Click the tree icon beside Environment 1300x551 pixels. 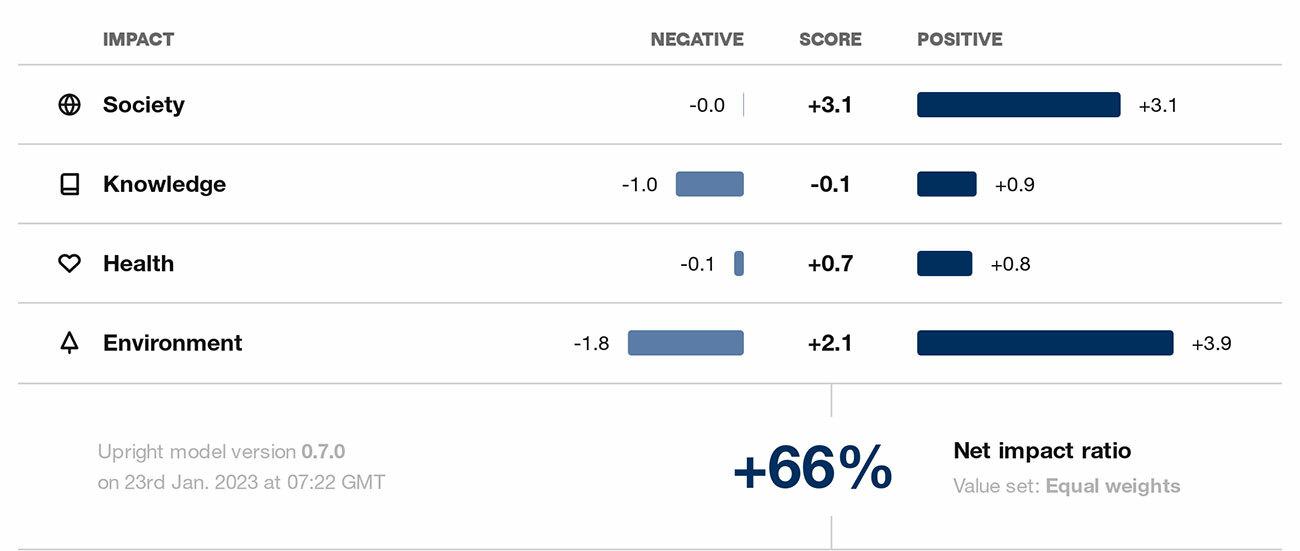point(69,343)
